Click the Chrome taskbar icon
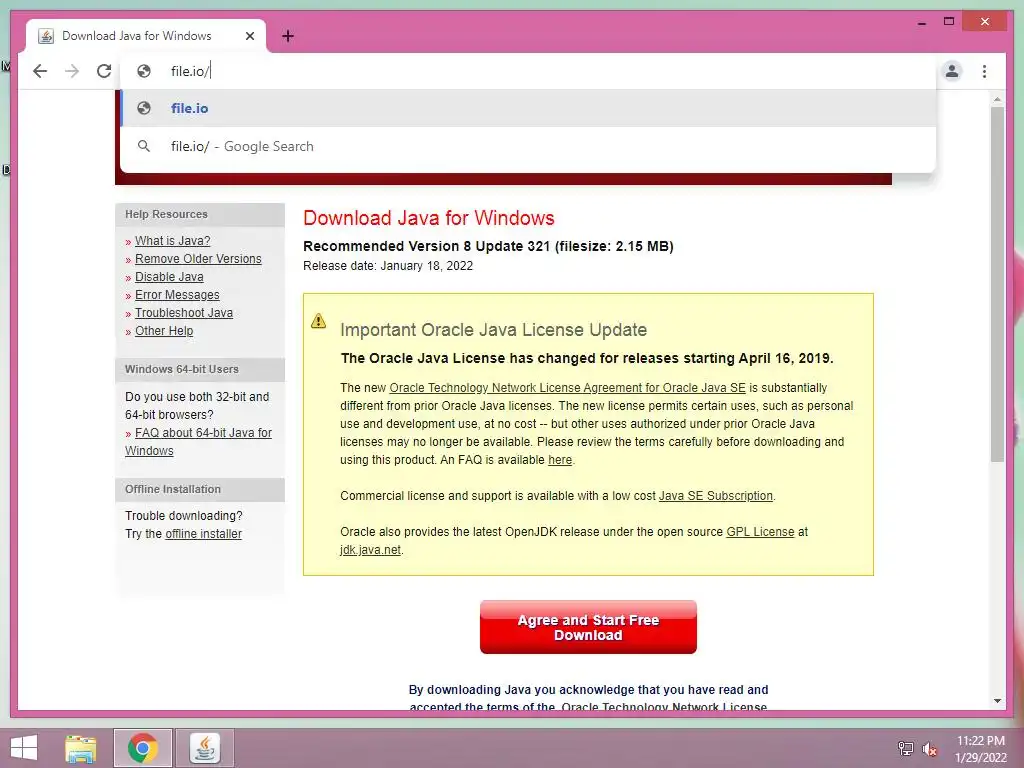 tap(142, 748)
